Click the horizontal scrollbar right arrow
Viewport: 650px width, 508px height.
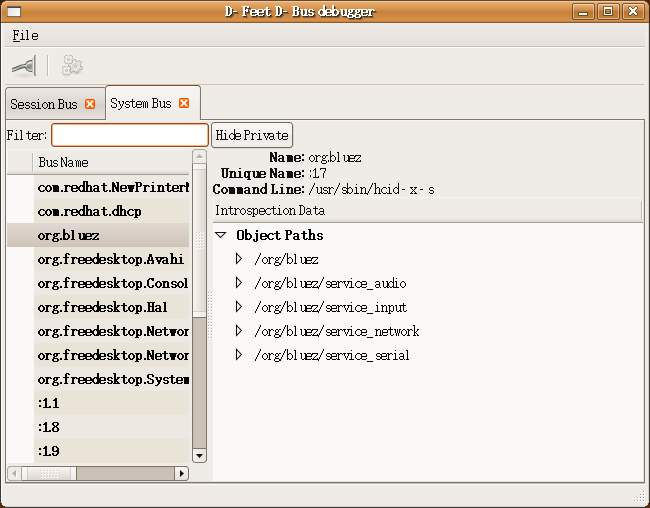(x=182, y=473)
